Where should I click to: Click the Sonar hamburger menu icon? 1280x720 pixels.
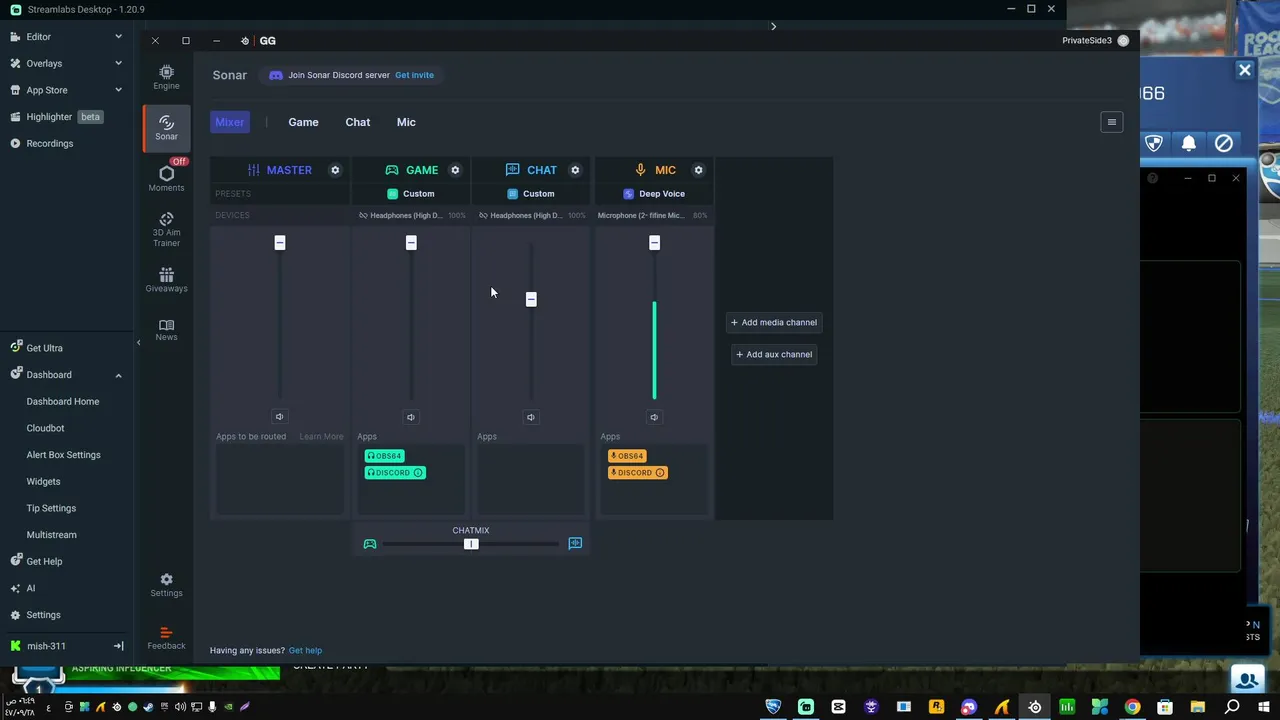tap(1111, 122)
